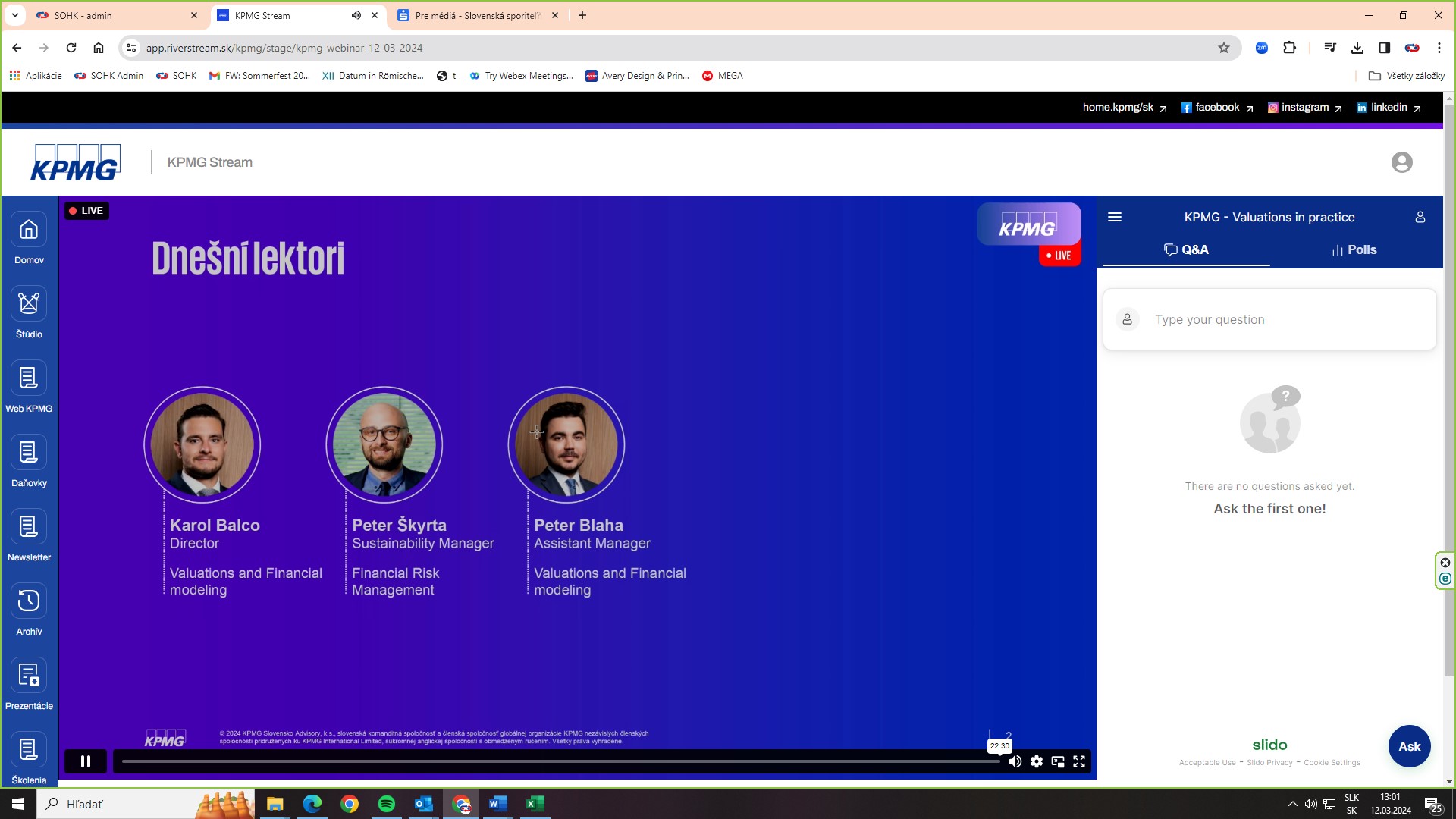
Task: Open Try Webex Meetings bookmark
Action: click(x=522, y=76)
